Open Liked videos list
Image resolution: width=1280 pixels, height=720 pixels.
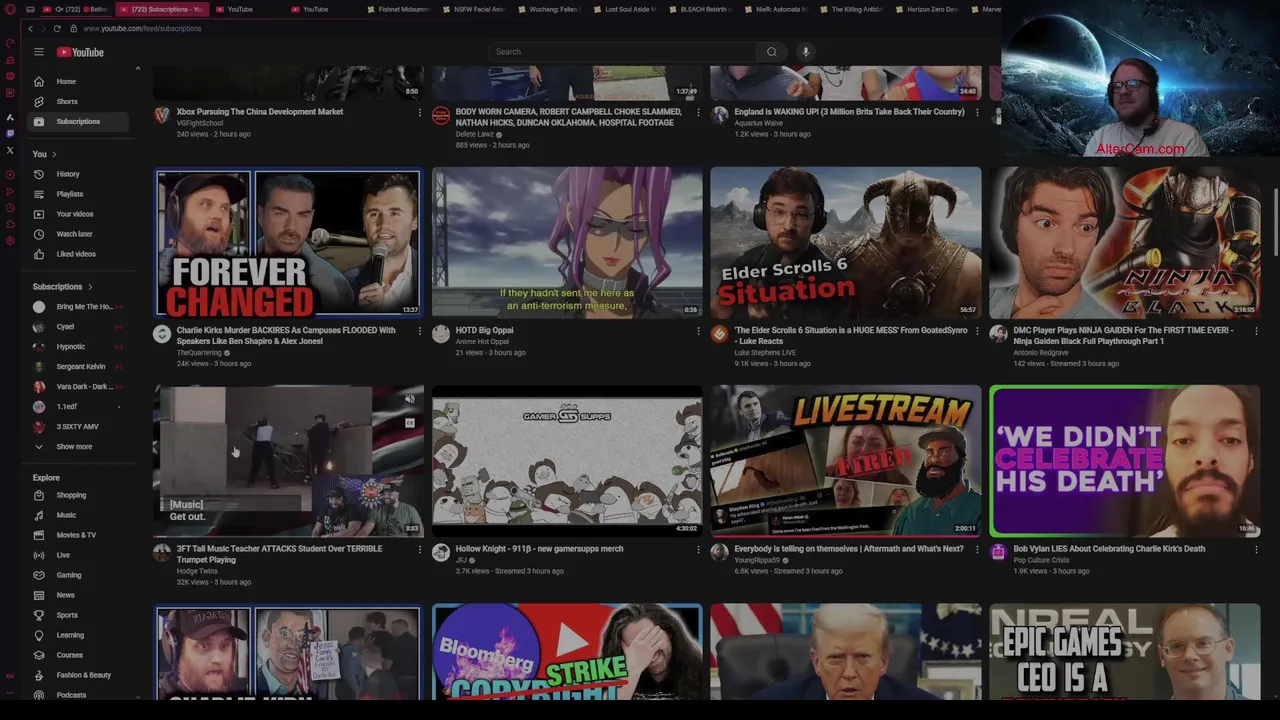point(78,254)
